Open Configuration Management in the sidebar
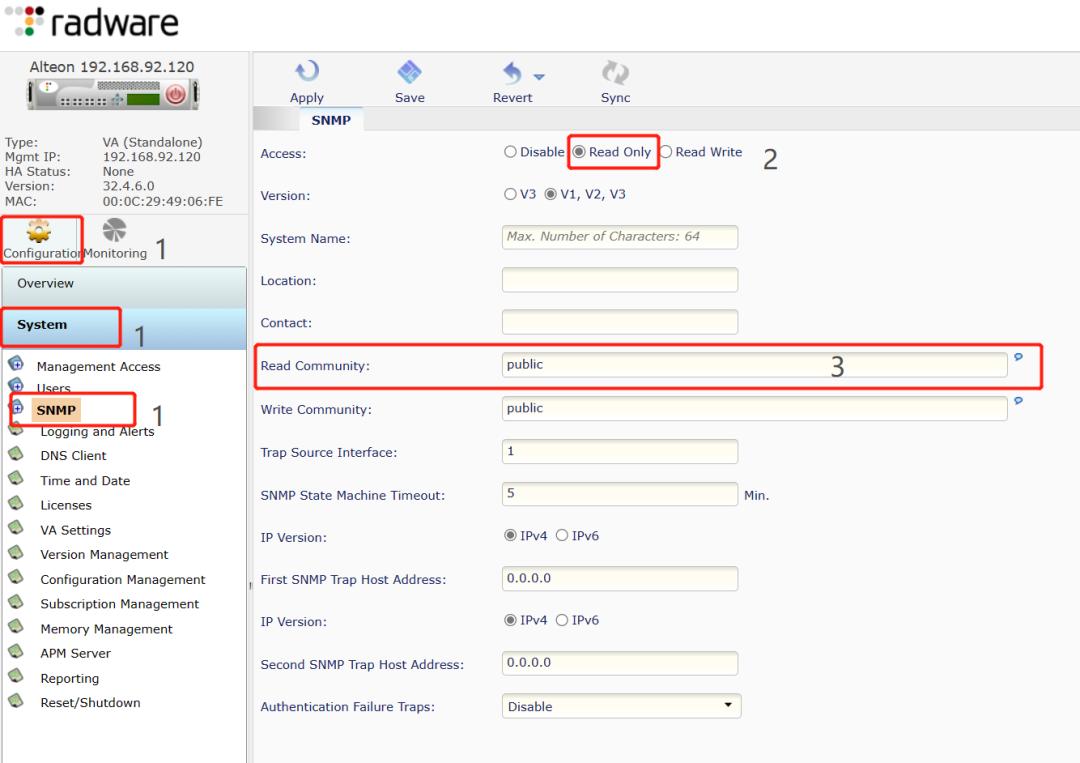Viewport: 1080px width, 763px height. click(x=122, y=579)
